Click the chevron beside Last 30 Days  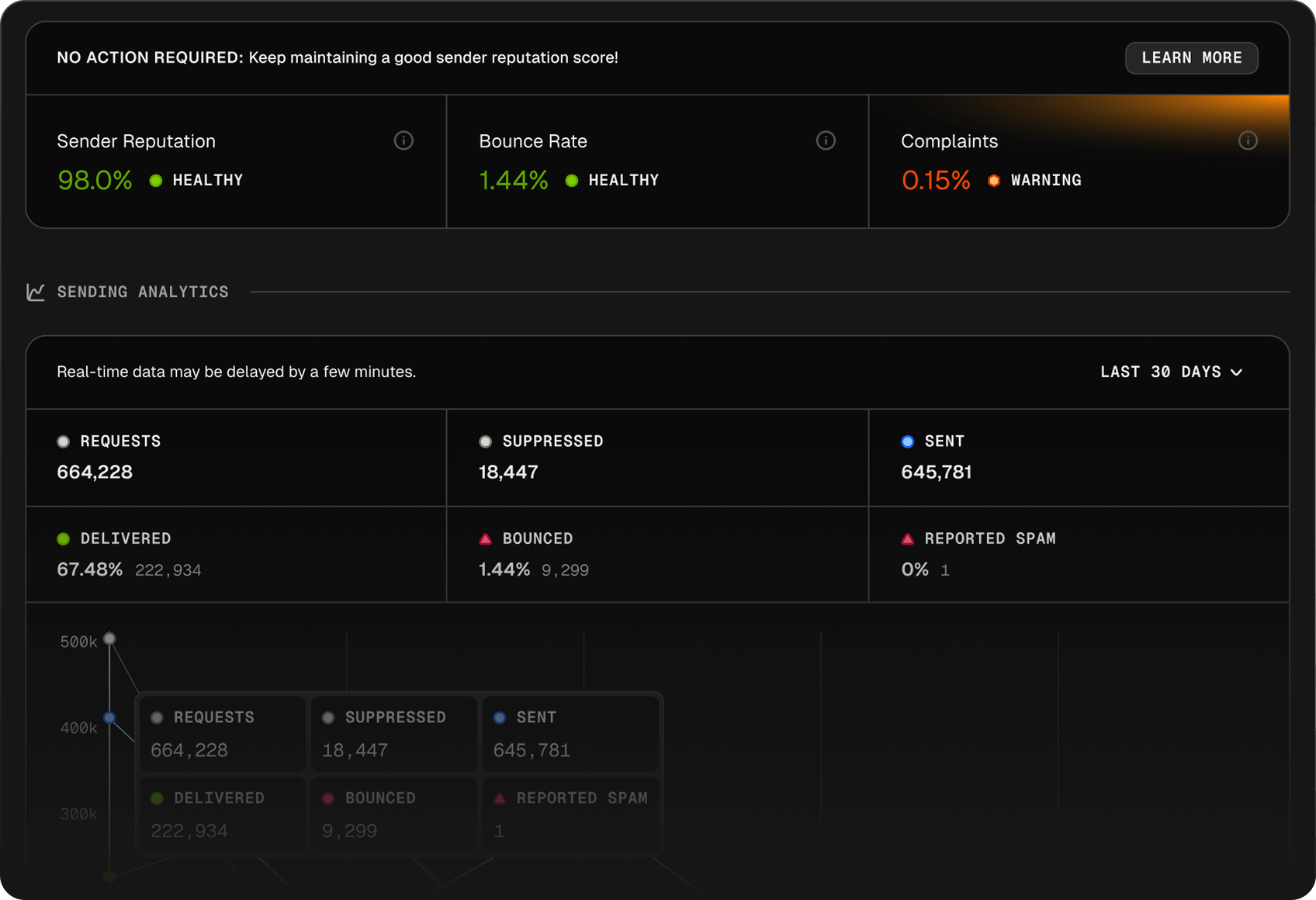[1237, 373]
